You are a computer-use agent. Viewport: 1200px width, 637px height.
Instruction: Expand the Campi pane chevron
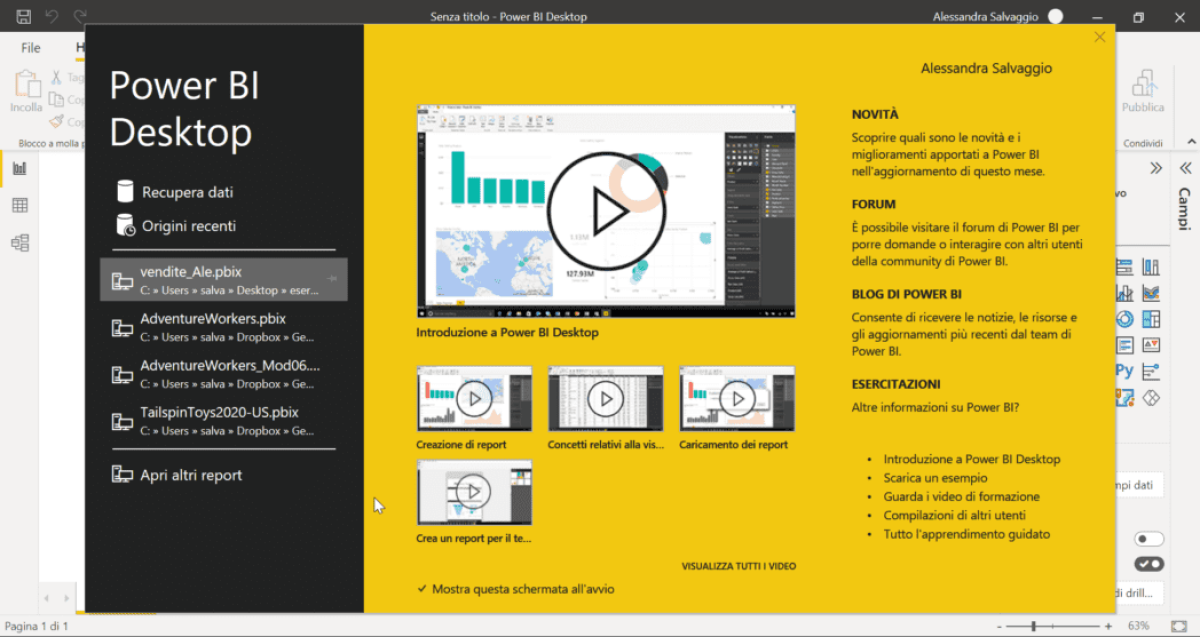coord(1185,168)
